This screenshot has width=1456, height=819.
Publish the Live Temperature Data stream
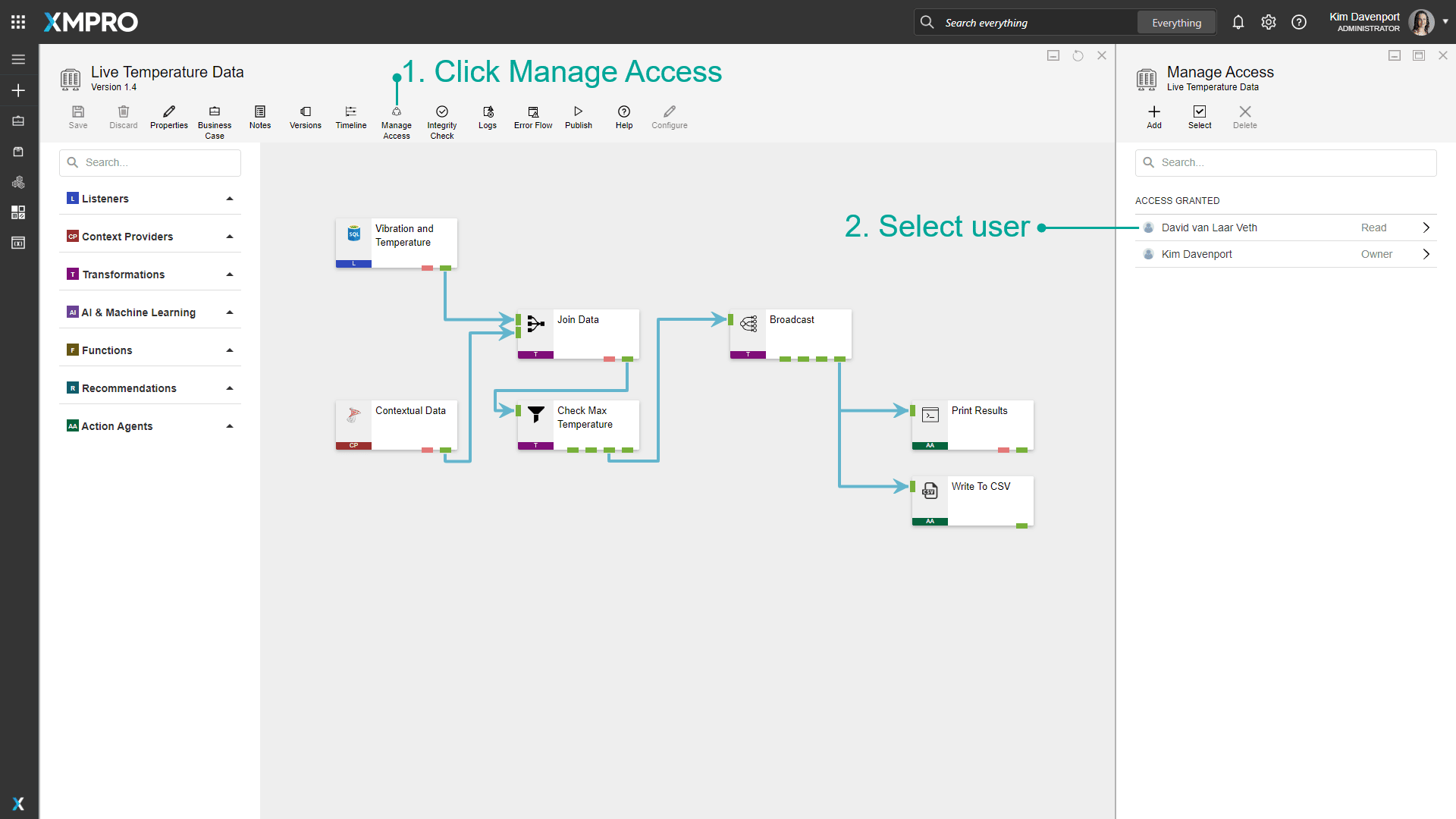[x=578, y=118]
